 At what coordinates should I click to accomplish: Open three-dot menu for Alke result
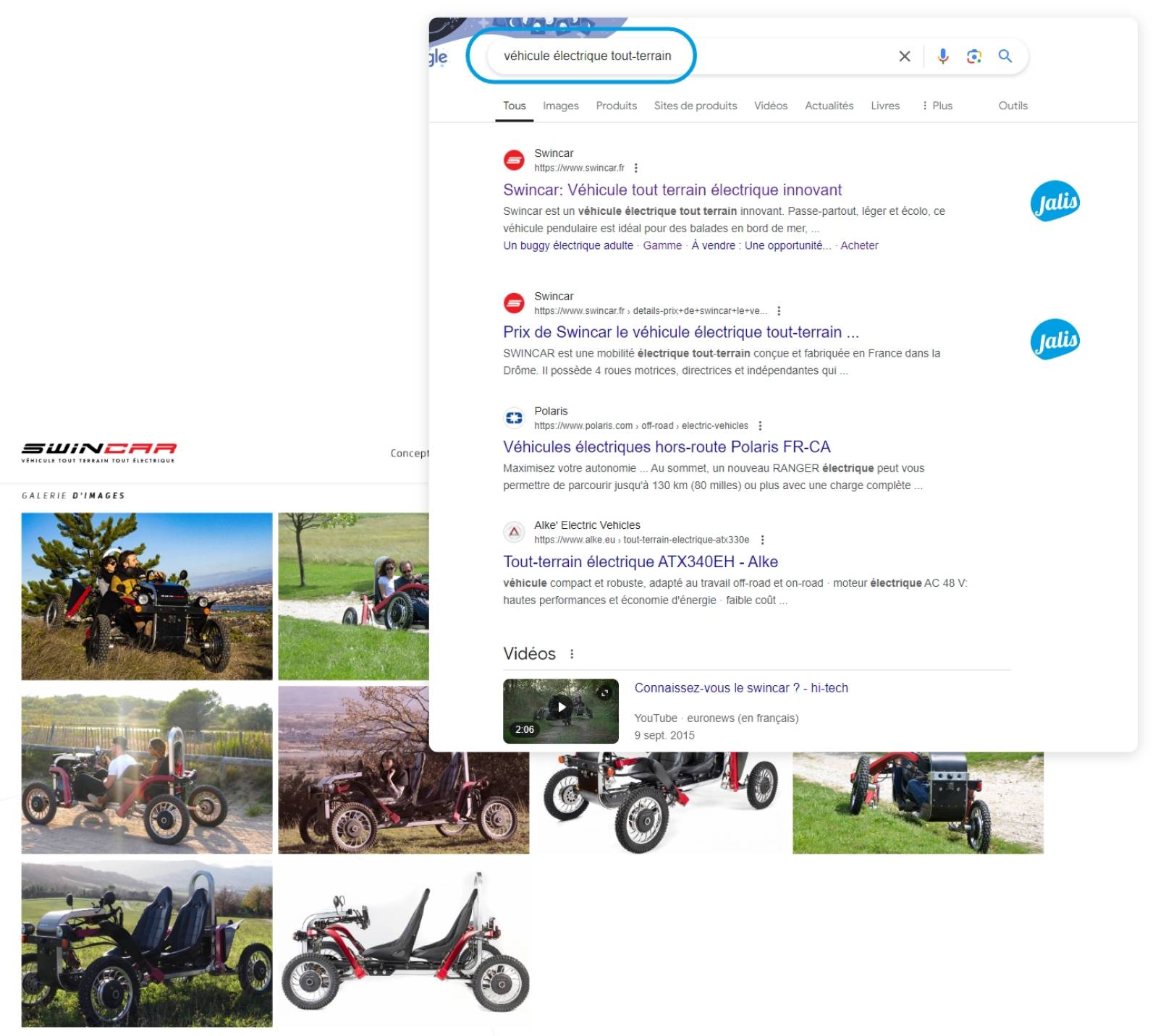762,540
